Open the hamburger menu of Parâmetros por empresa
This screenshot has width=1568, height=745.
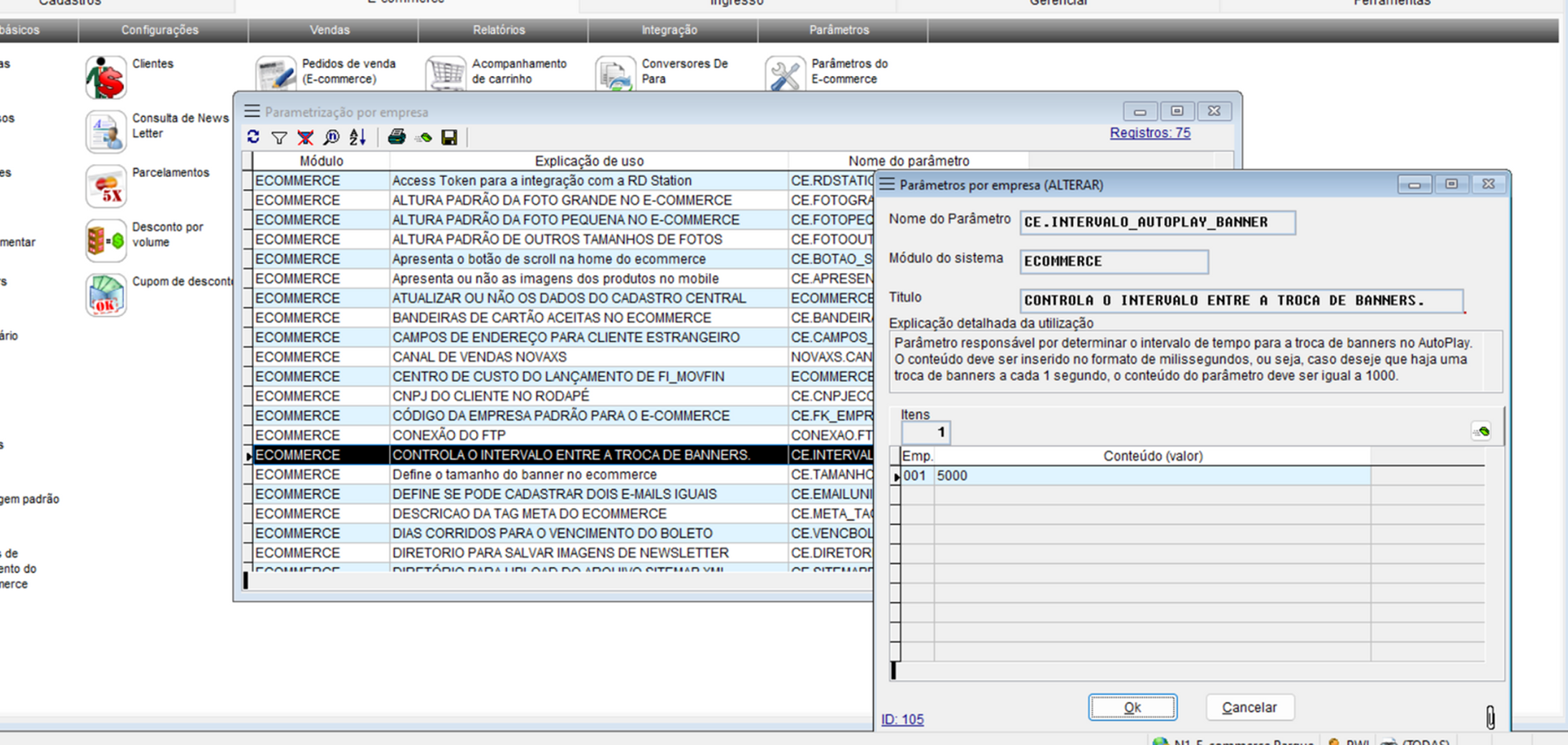coord(887,184)
